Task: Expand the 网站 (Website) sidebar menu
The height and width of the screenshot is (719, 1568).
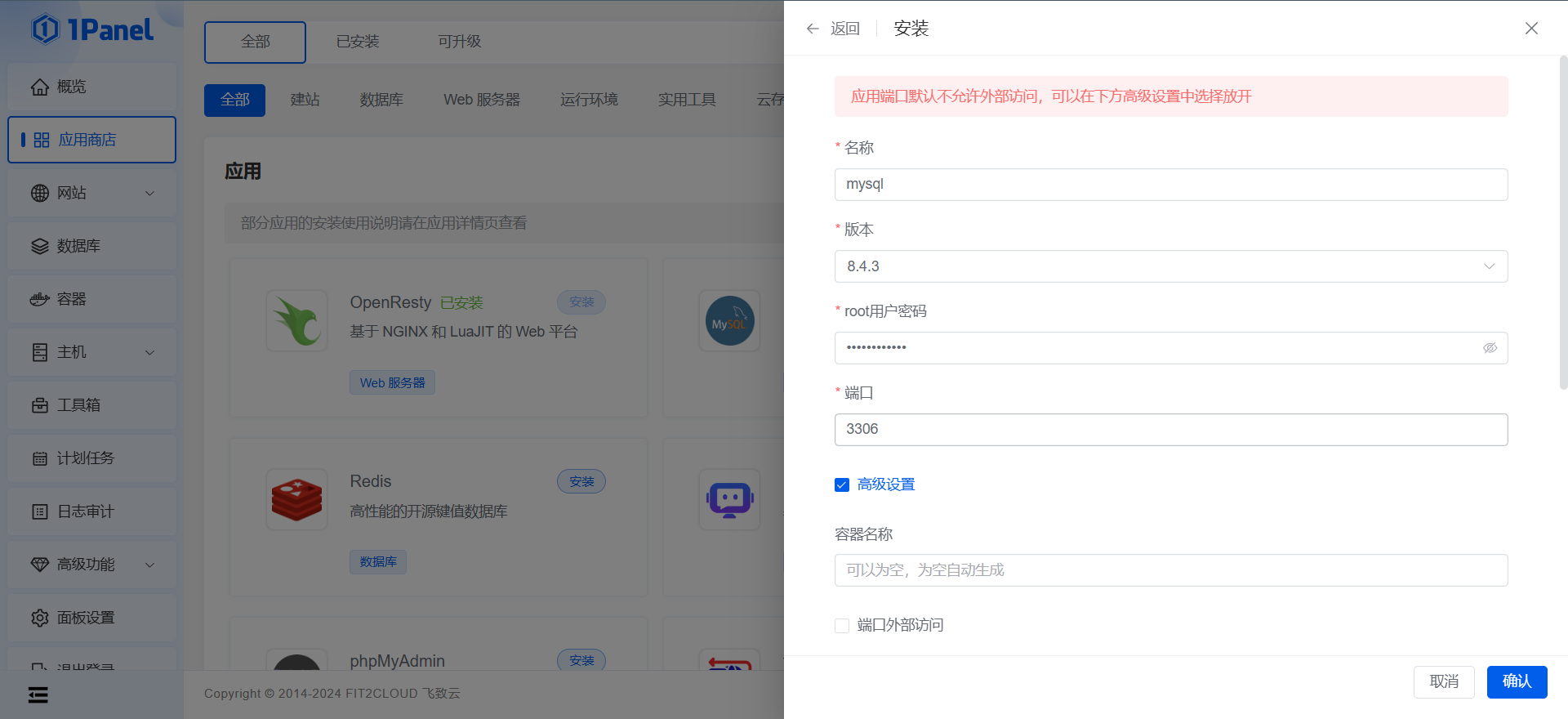Action: click(x=91, y=193)
